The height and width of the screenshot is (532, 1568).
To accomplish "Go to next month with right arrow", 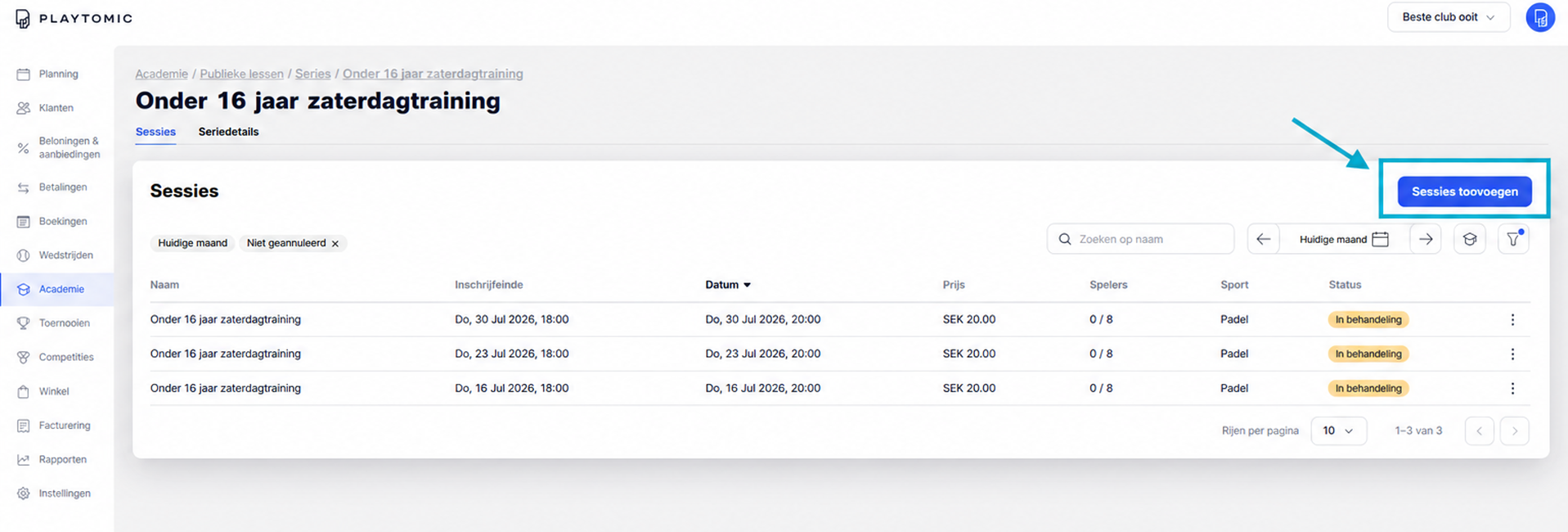I will [1426, 239].
